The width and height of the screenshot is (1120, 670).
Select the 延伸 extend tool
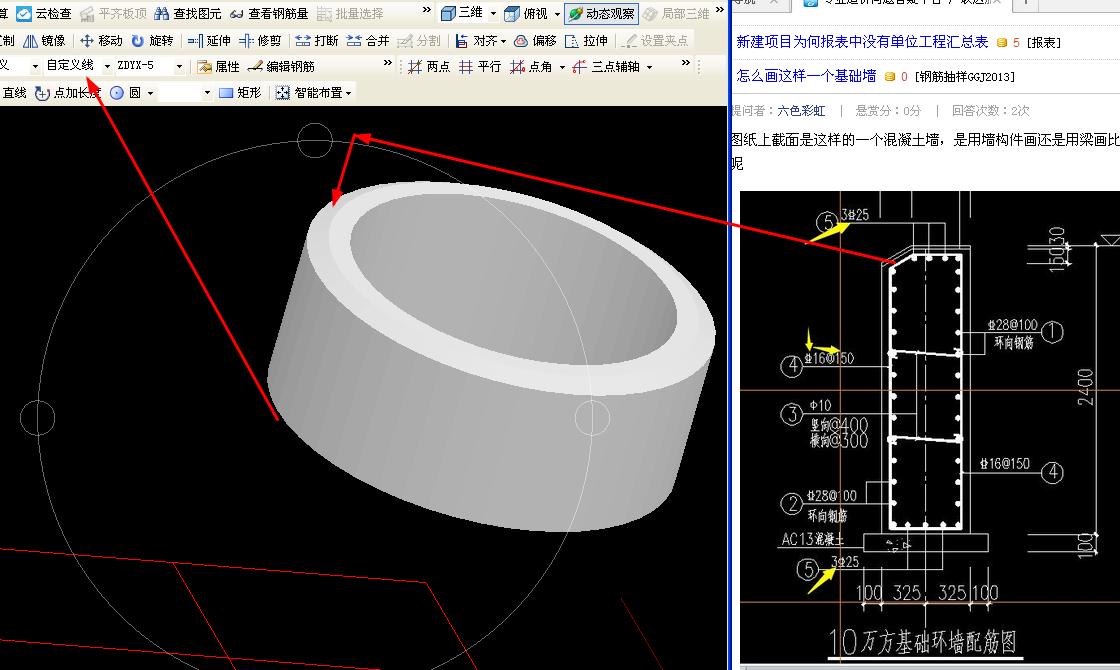click(209, 41)
